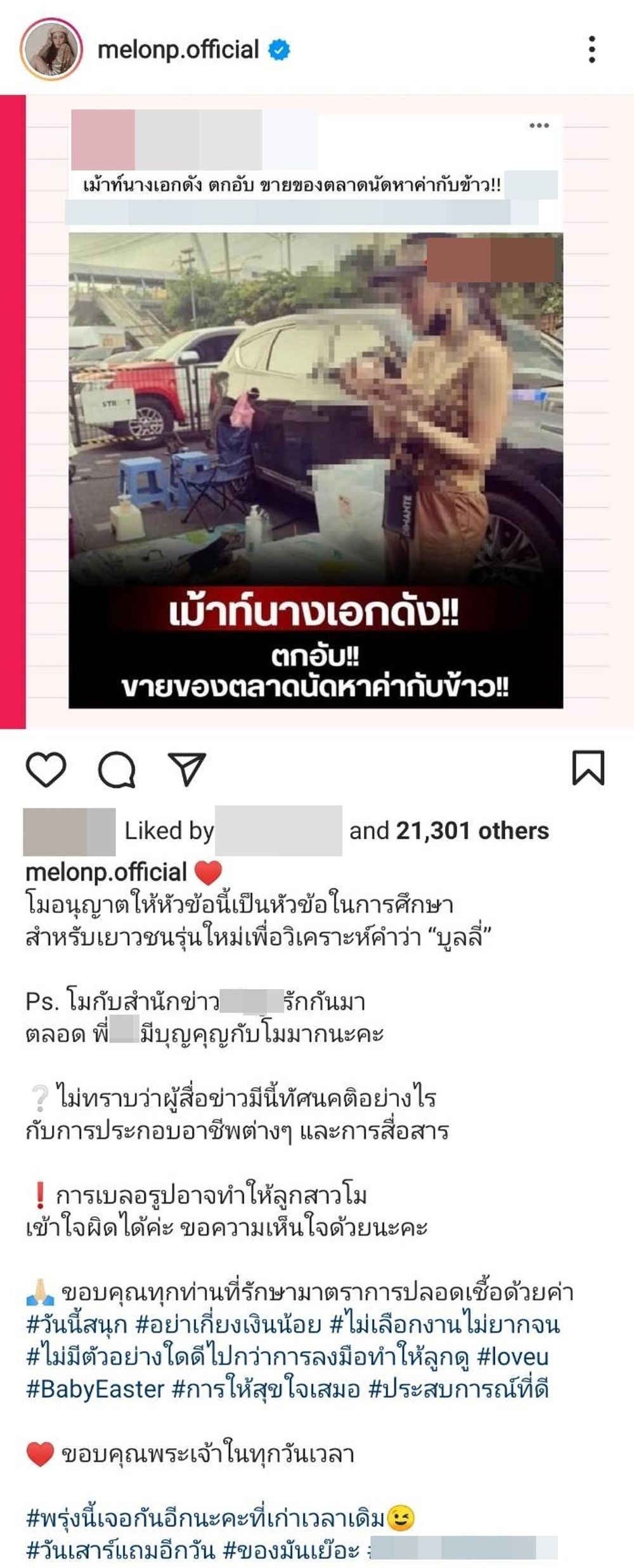Open the #ของมันเยอะ hashtag
The height and width of the screenshot is (1568, 634).
292,1551
